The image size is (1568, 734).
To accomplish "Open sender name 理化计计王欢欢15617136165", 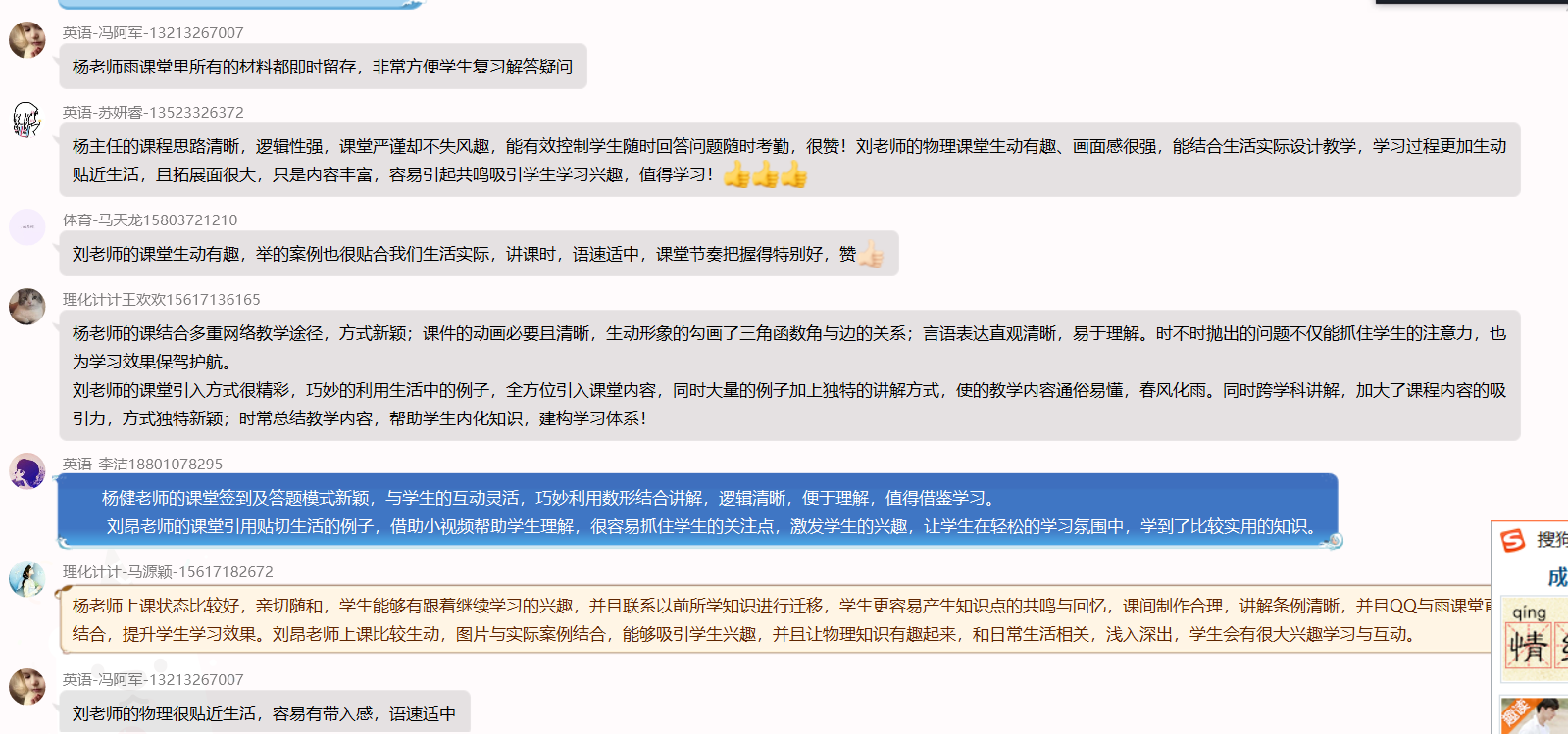I will (162, 299).
